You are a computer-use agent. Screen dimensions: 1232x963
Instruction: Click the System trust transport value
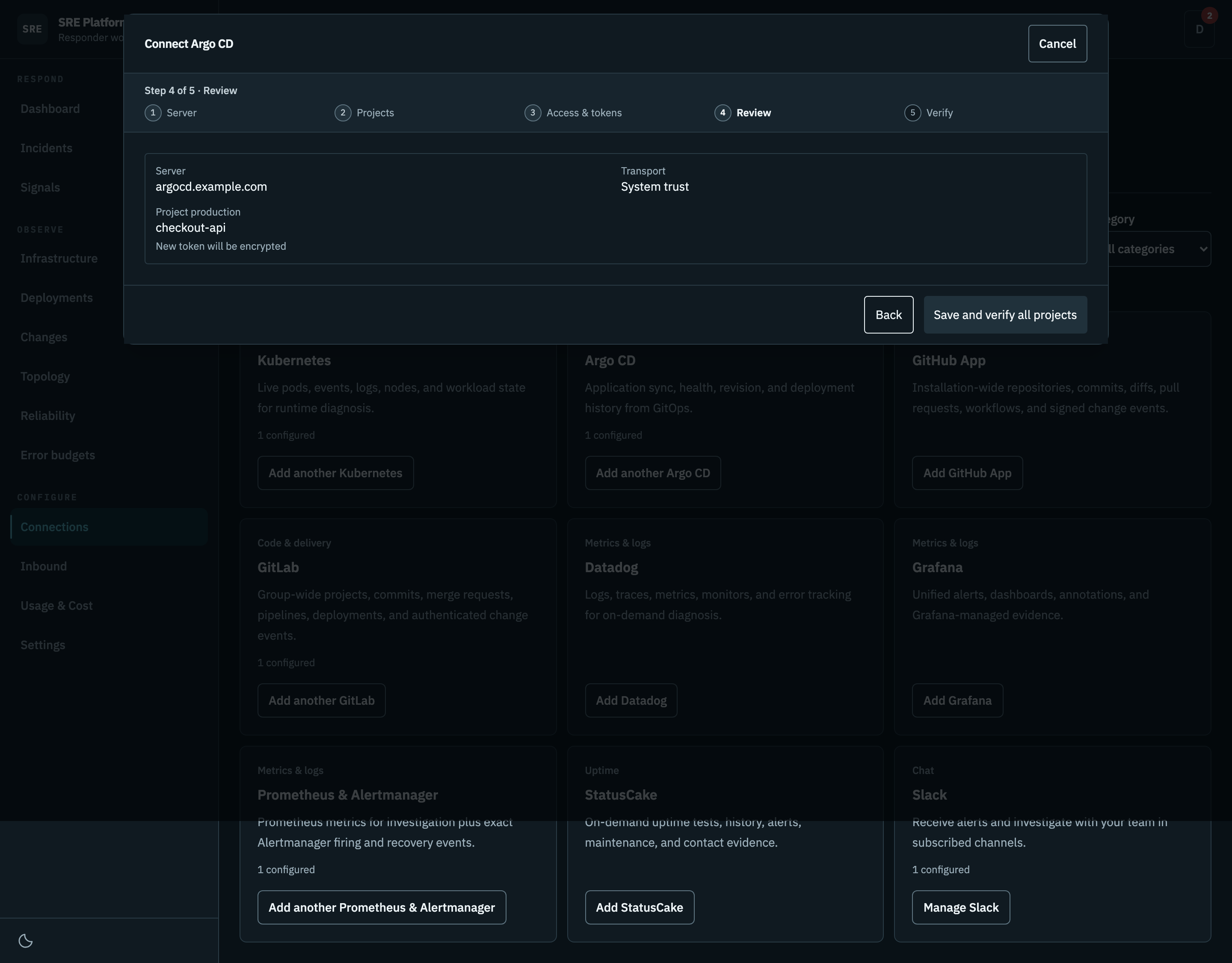[x=655, y=186]
